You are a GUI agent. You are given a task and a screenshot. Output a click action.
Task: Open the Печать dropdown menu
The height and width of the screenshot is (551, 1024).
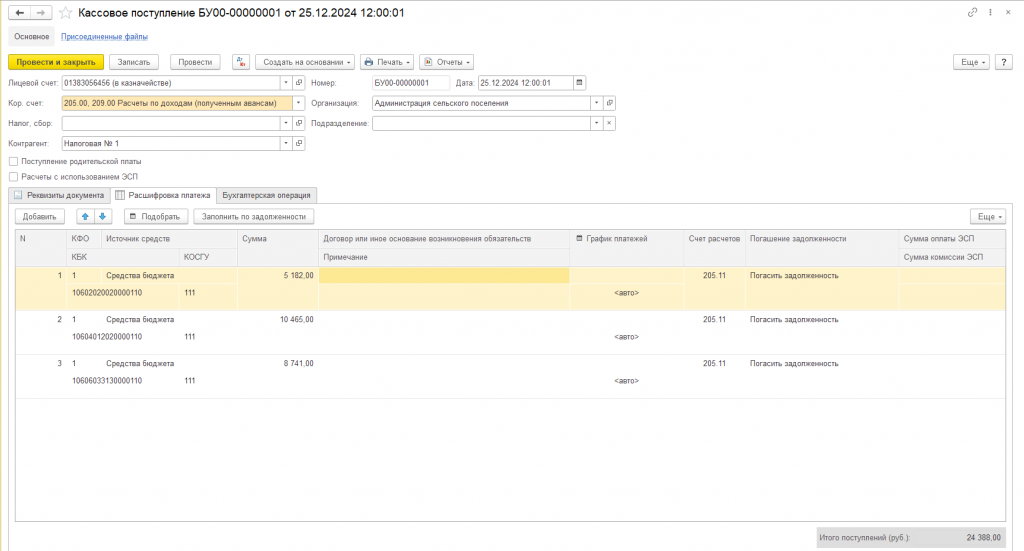point(387,62)
